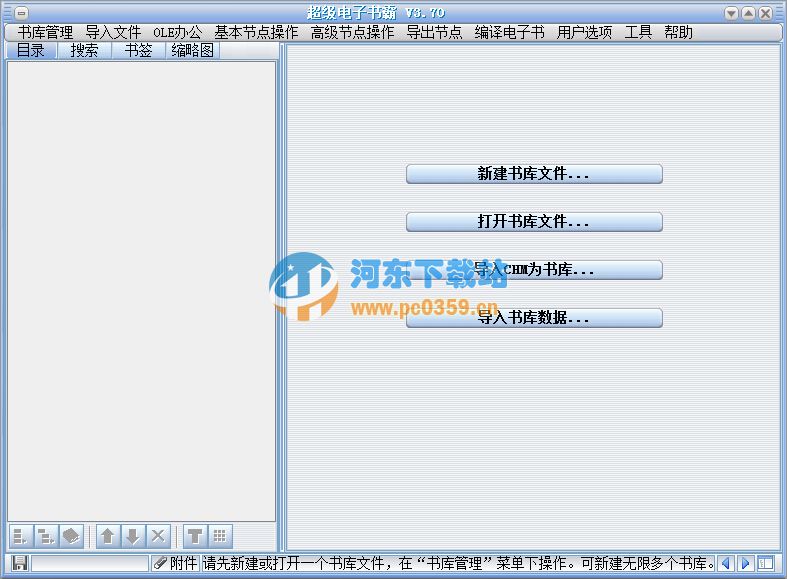The image size is (787, 579).
Task: Open the 附件 attachment button
Action: coord(176,563)
